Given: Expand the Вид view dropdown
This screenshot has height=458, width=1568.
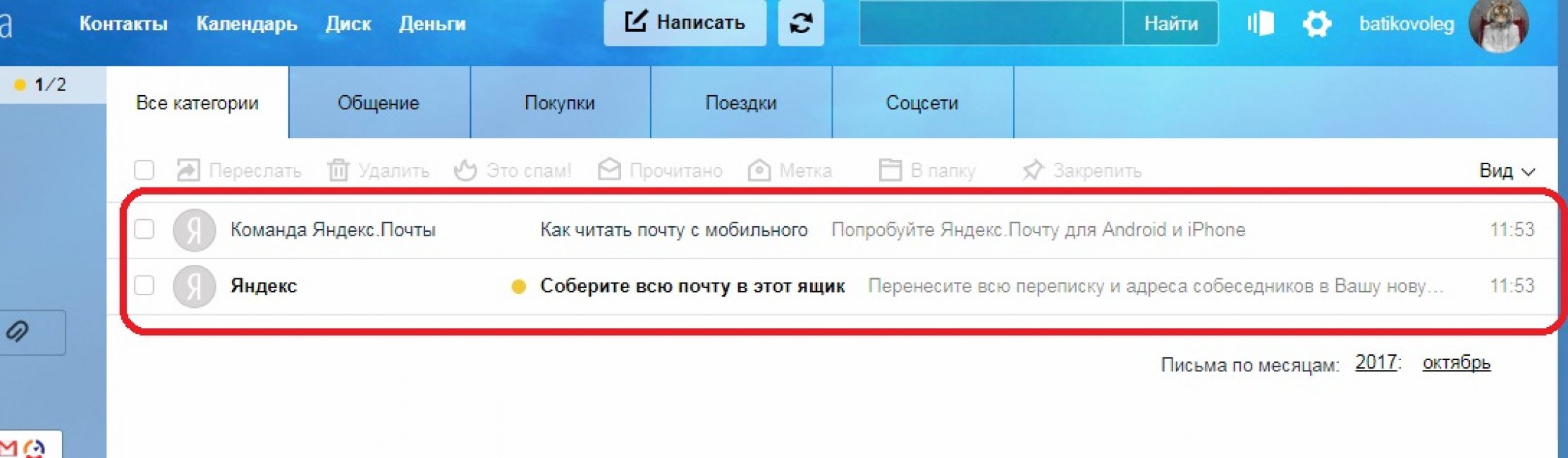Looking at the screenshot, I should click(1507, 171).
